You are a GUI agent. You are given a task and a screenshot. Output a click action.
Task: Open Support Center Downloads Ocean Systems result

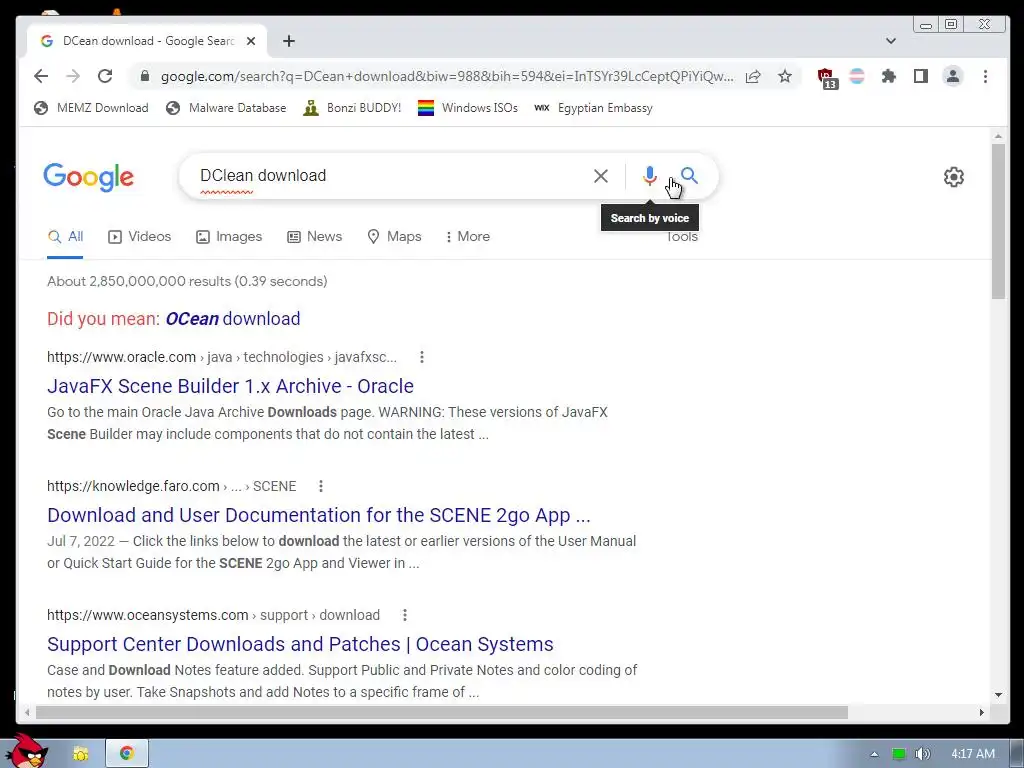tap(300, 644)
